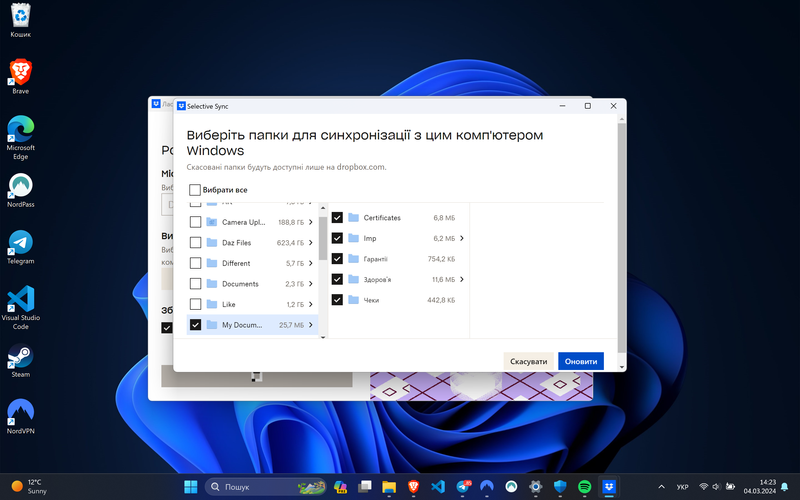Open Spotify from the taskbar

pos(585,487)
